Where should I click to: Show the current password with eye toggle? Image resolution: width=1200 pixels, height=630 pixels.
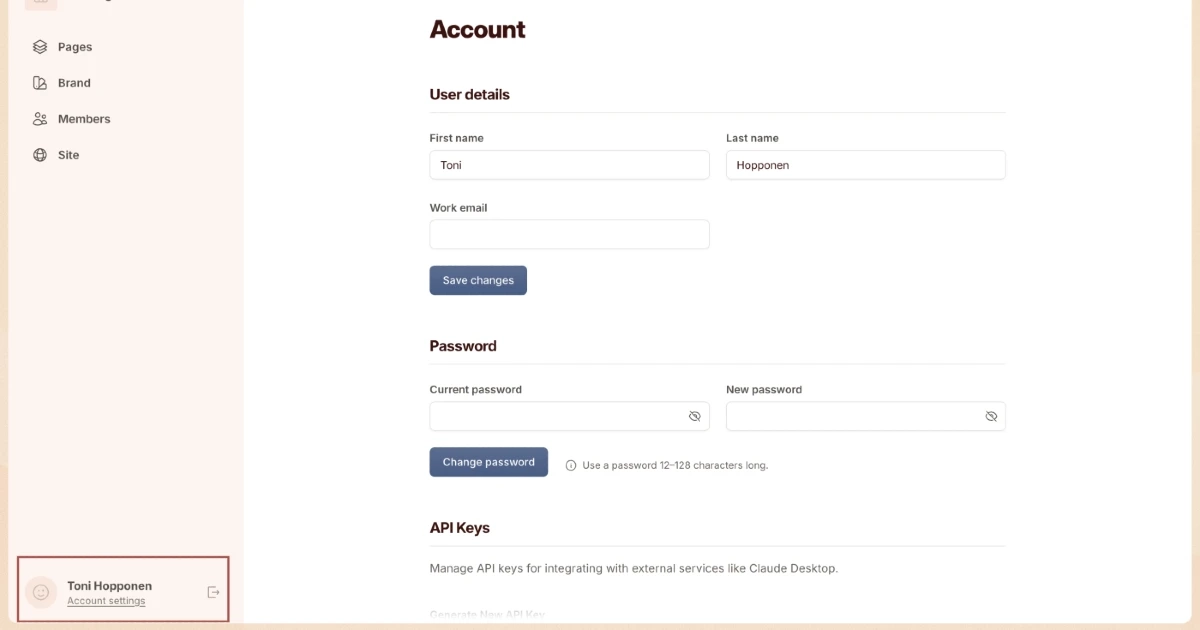click(695, 416)
